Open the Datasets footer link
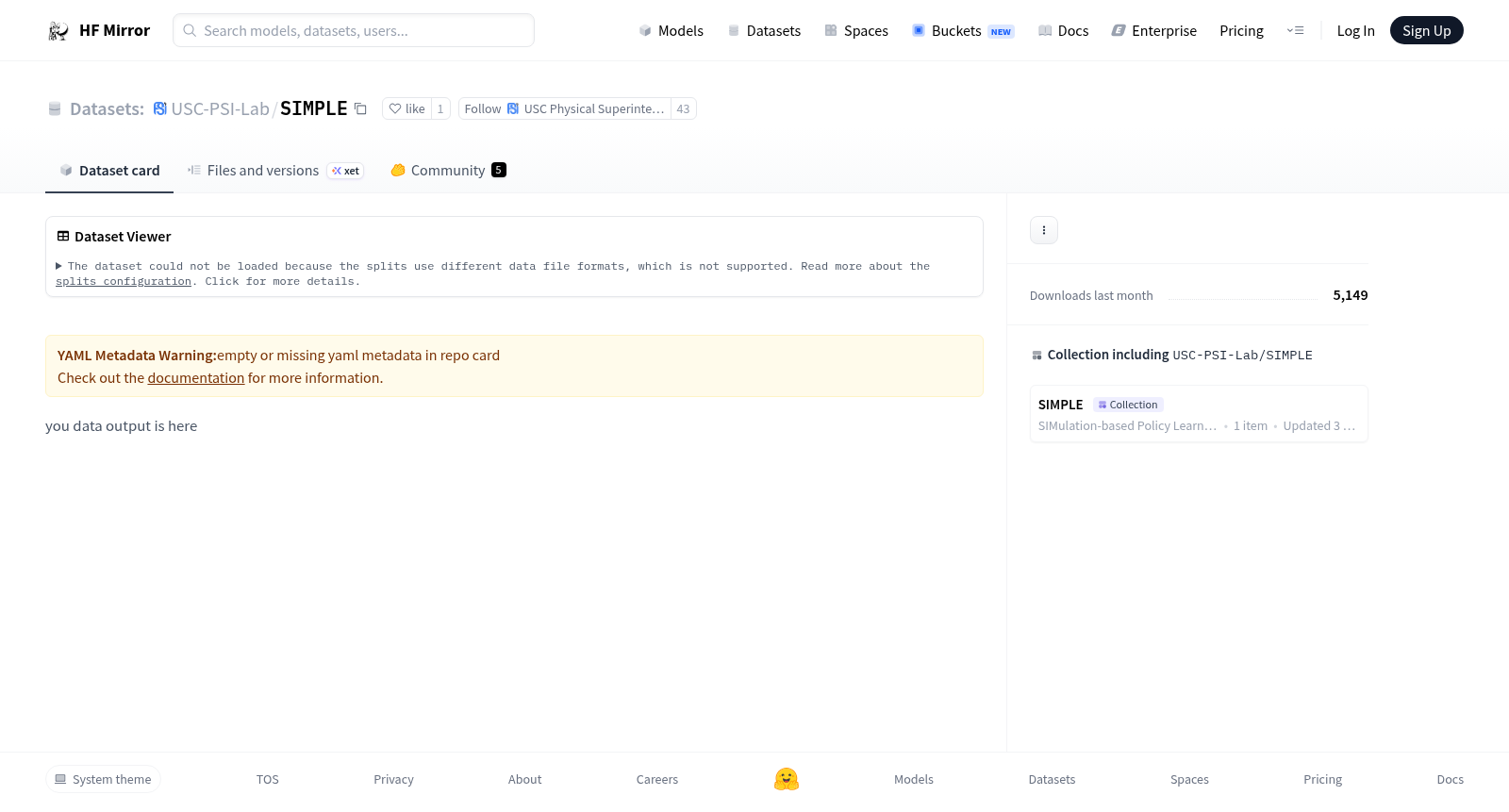This screenshot has height=812, width=1509. (1052, 779)
